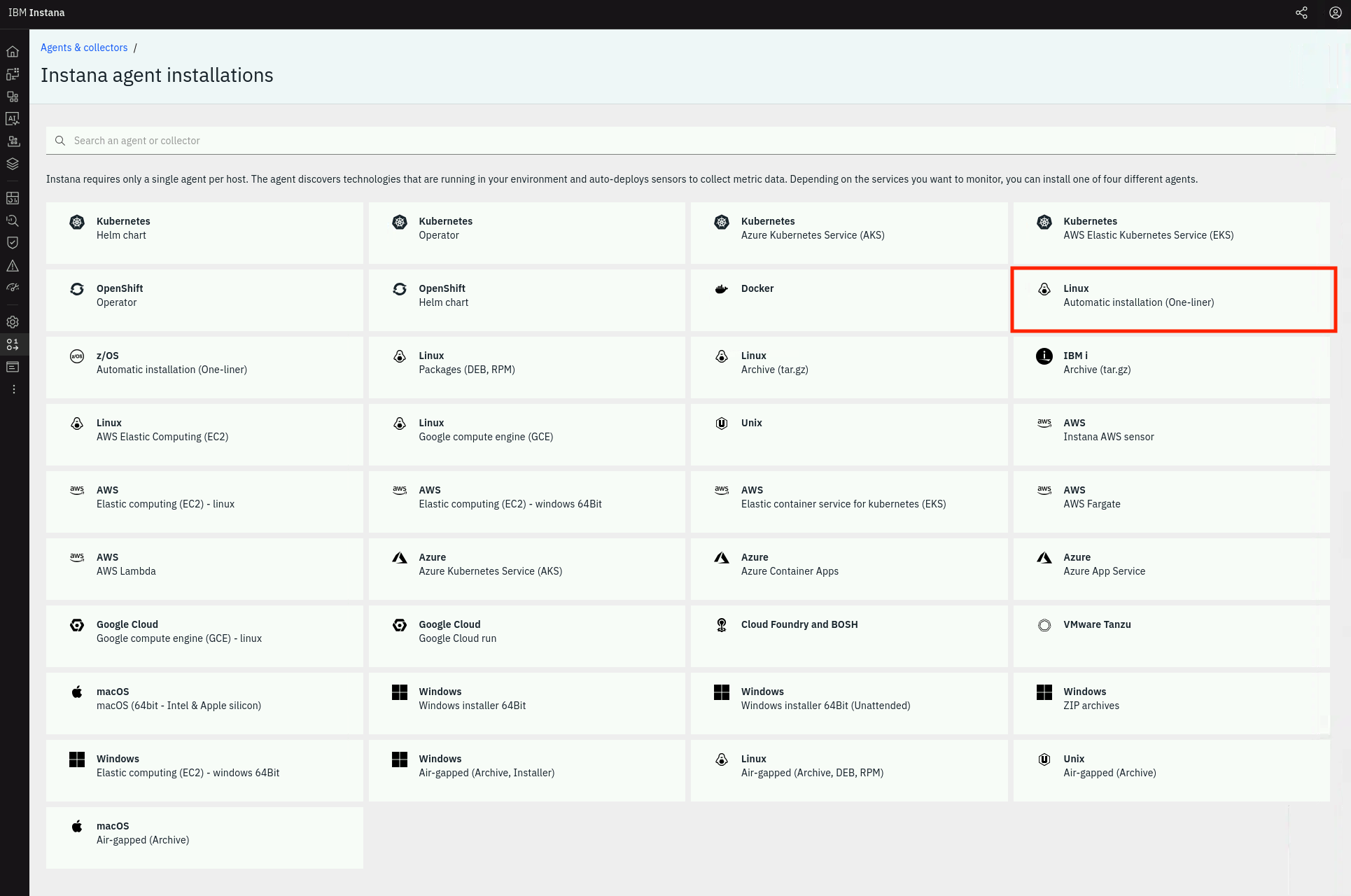1351x896 pixels.
Task: Select Google compute engine (GCE) - linux card
Action: [204, 636]
